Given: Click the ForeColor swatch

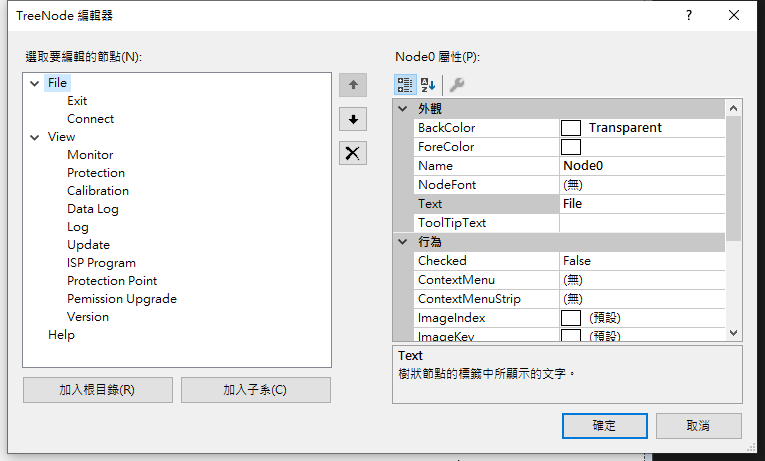Looking at the screenshot, I should click(x=571, y=147).
